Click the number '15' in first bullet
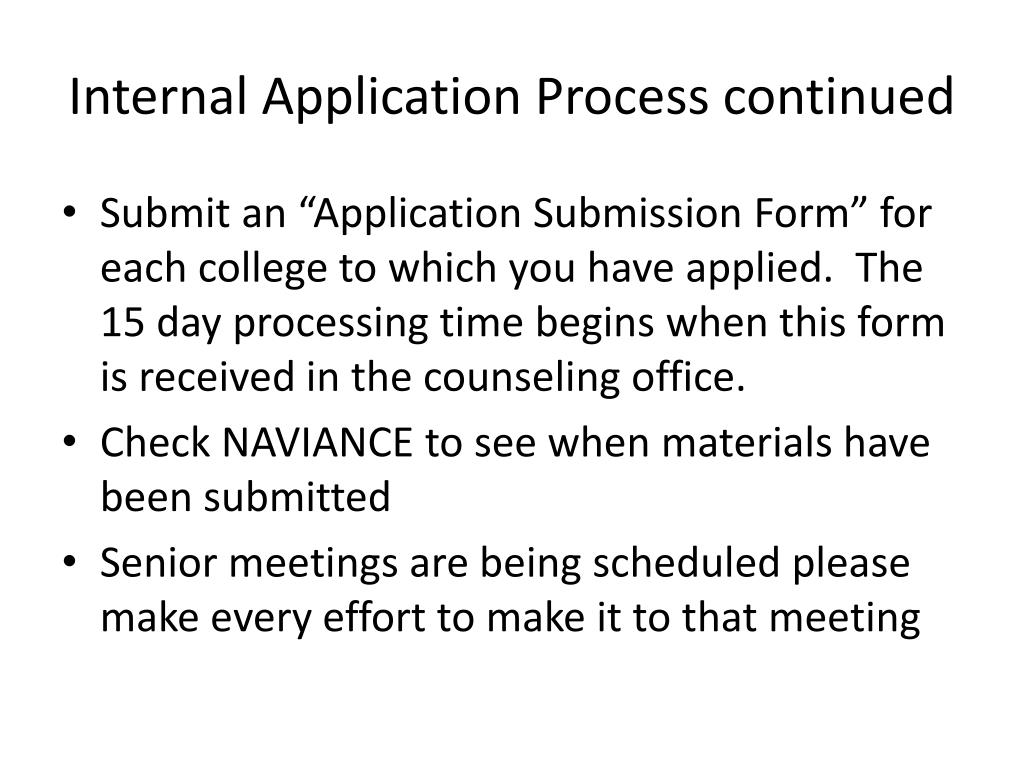The image size is (1024, 768). (122, 323)
